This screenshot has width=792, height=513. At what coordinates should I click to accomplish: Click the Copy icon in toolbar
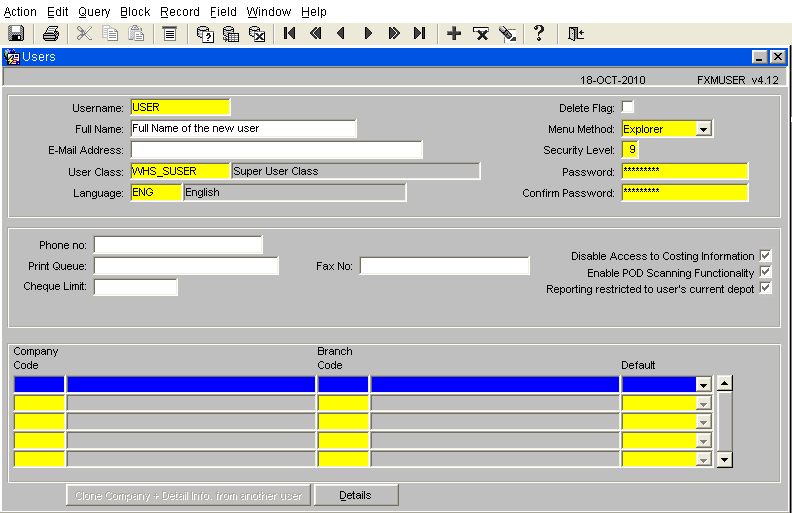tap(110, 33)
